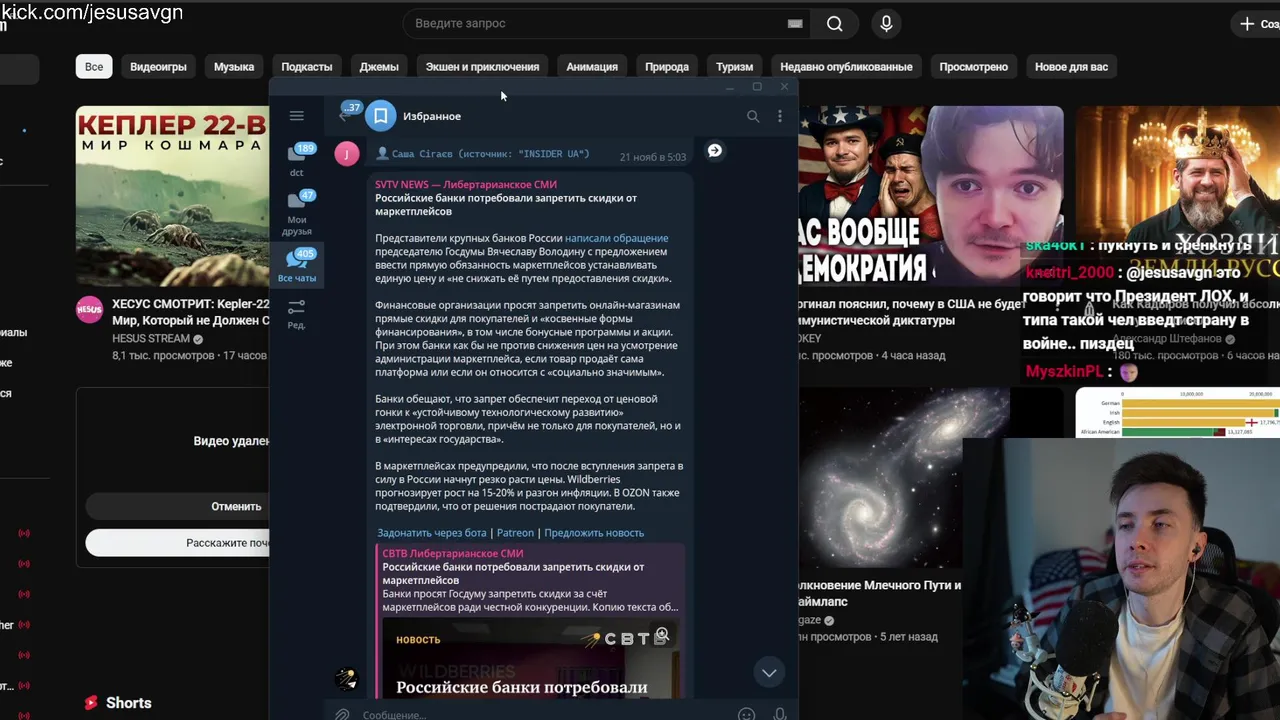The height and width of the screenshot is (720, 1280).
Task: Open the Вас вообще демократия video thumbnail
Action: coord(931,196)
